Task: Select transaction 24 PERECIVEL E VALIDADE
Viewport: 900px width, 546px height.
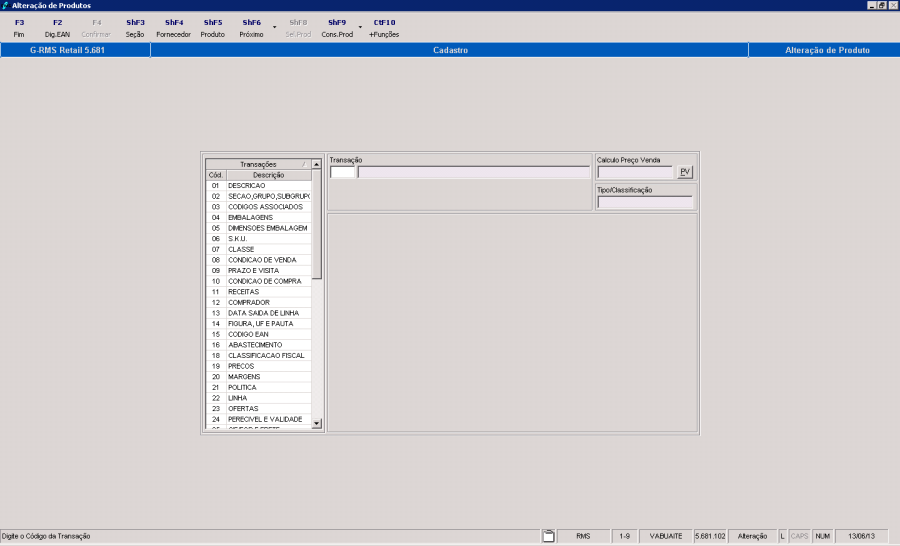Action: click(258, 419)
